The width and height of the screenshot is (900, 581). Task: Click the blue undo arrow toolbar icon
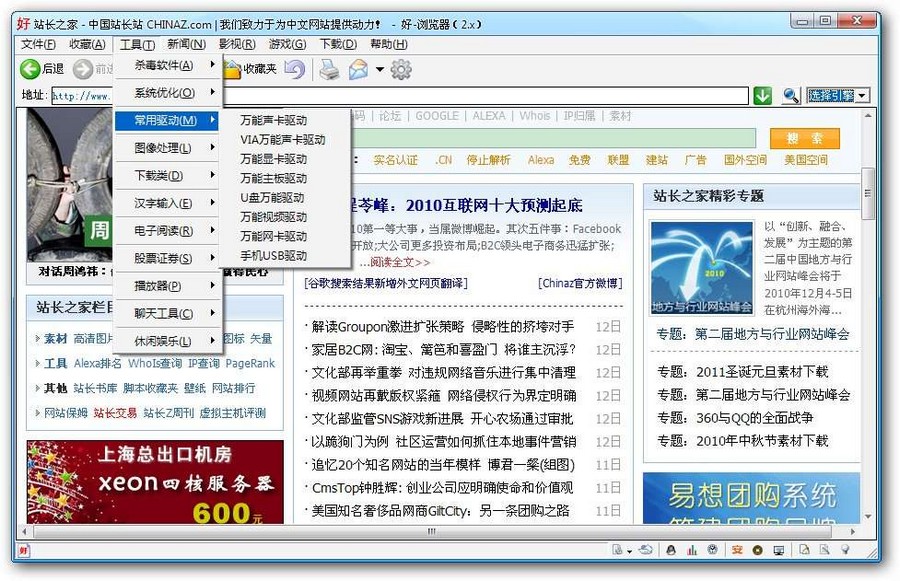coord(294,69)
